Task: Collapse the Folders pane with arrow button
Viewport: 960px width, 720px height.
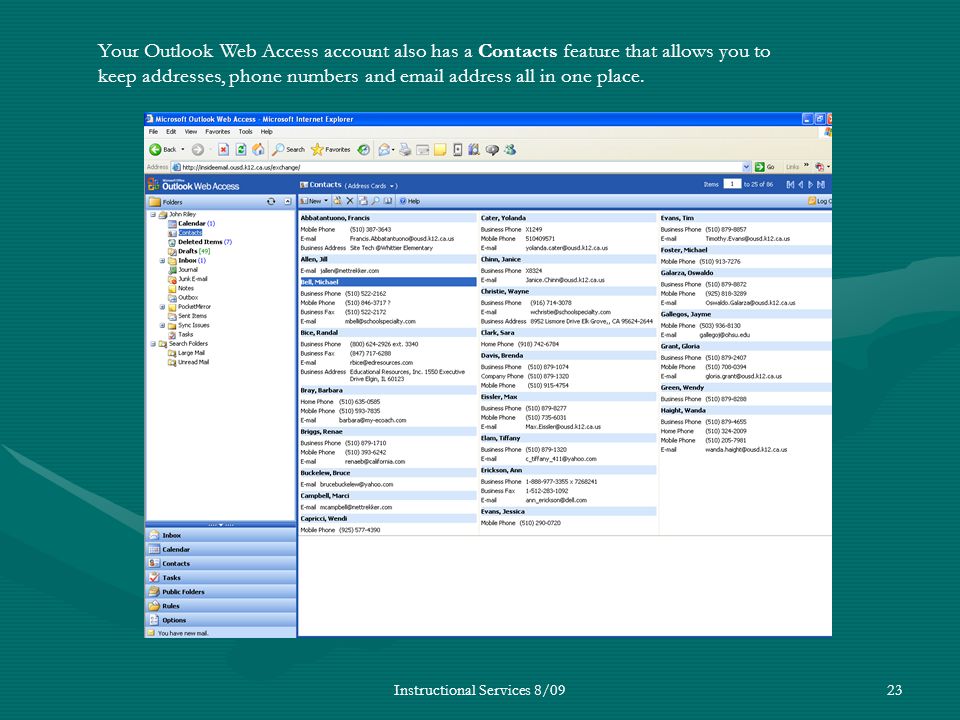Action: click(288, 201)
